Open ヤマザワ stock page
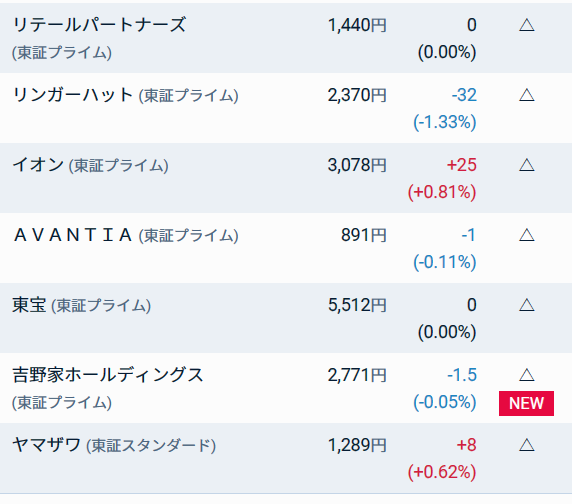Viewport: 572px width, 504px height. (x=46, y=445)
